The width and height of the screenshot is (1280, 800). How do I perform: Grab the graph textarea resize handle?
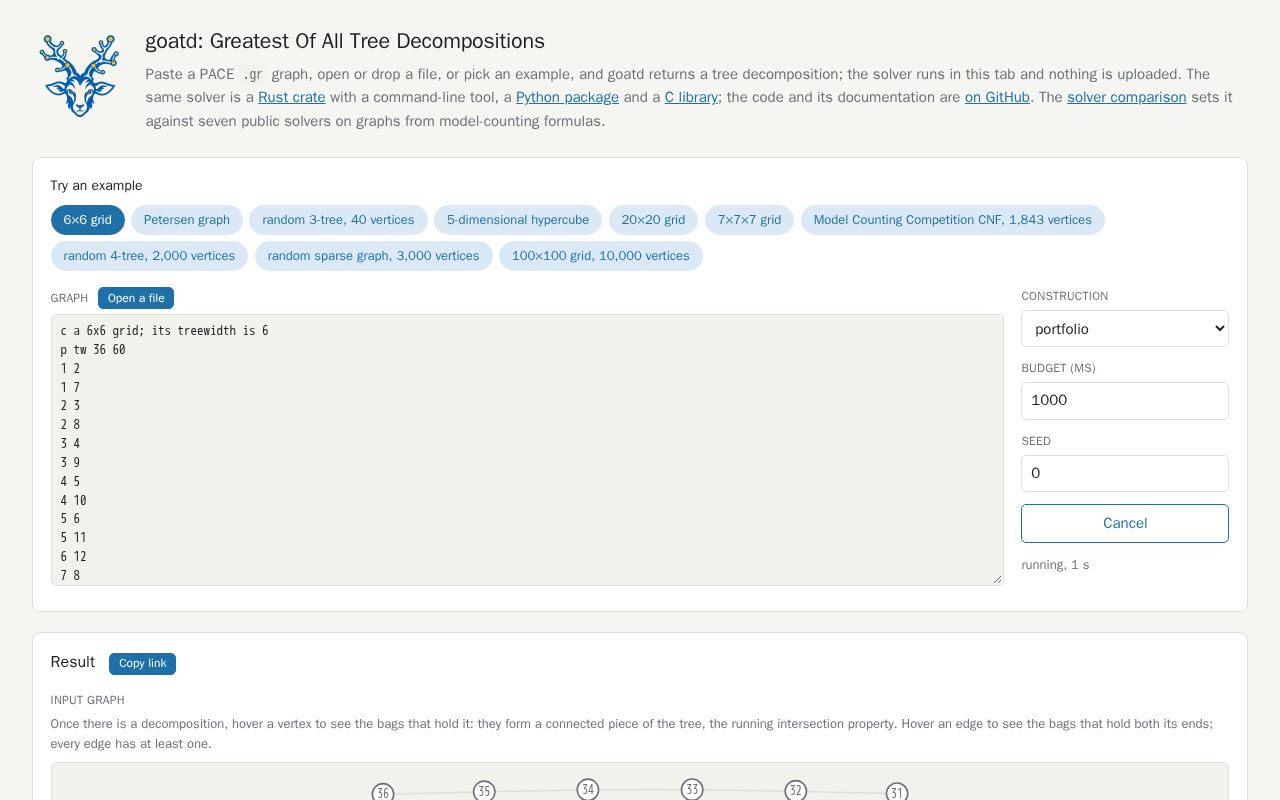(x=997, y=579)
